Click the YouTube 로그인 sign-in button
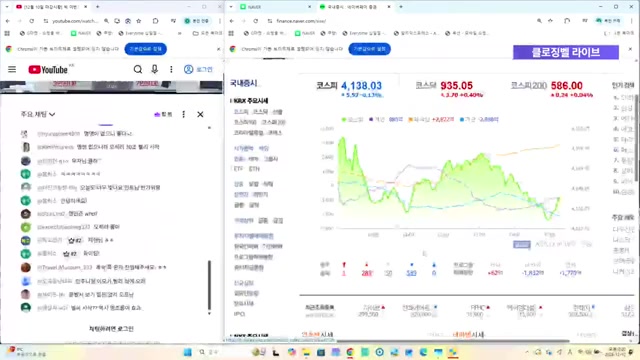 [x=198, y=69]
